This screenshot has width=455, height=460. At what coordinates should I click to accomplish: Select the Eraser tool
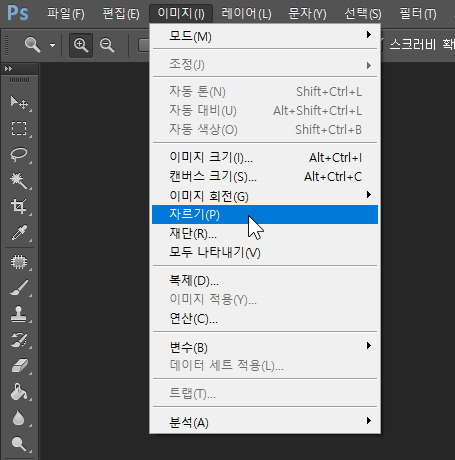19,366
